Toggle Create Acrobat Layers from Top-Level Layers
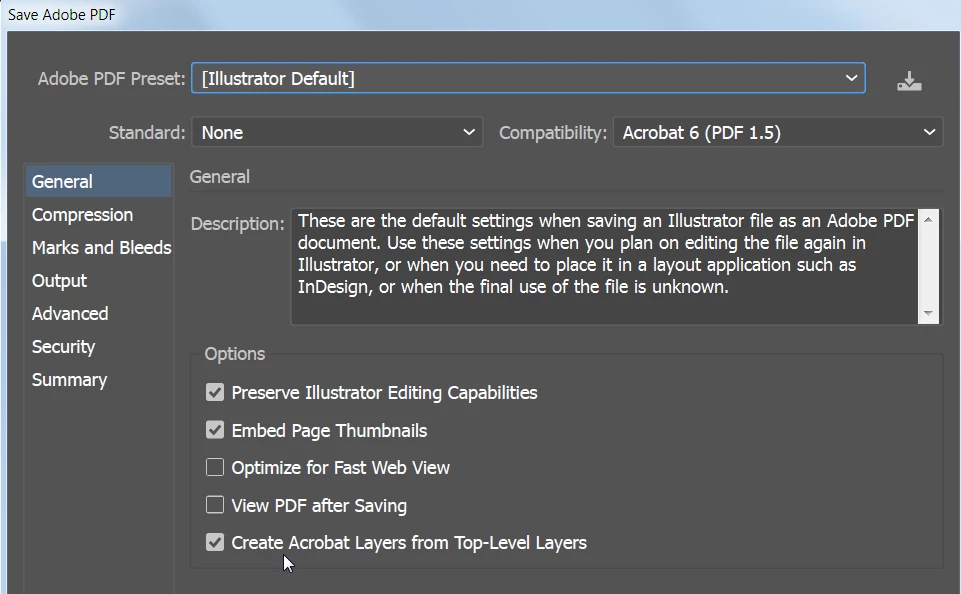This screenshot has height=594, width=961. (x=215, y=543)
